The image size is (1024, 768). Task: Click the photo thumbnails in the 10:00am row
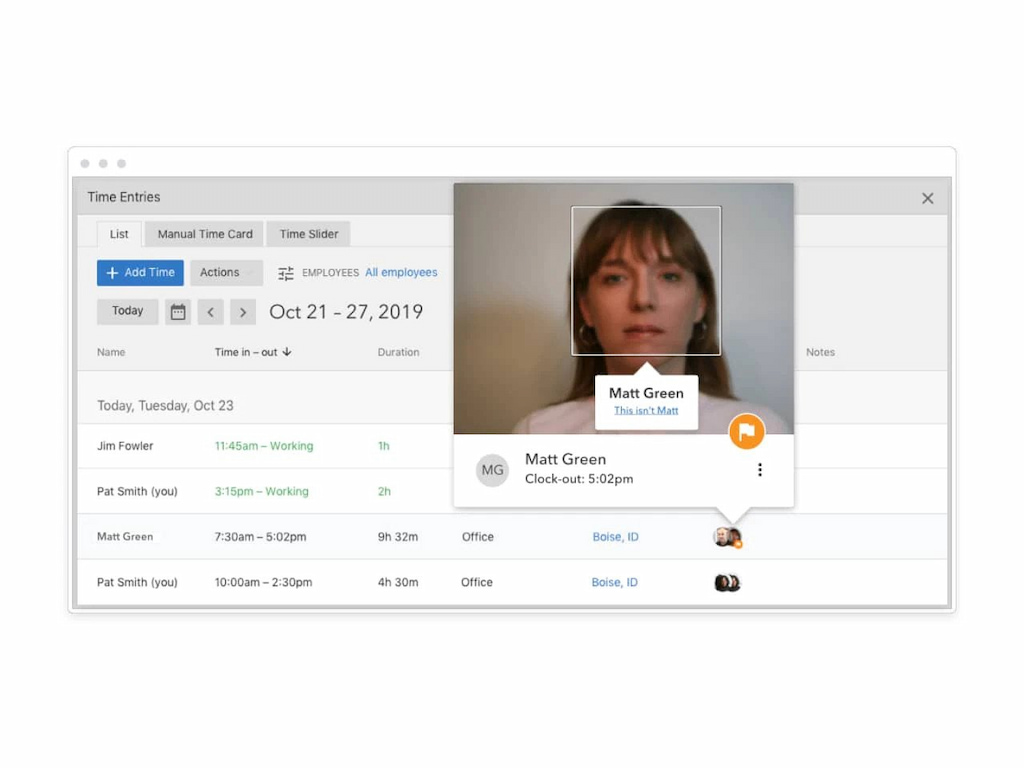pyautogui.click(x=727, y=583)
